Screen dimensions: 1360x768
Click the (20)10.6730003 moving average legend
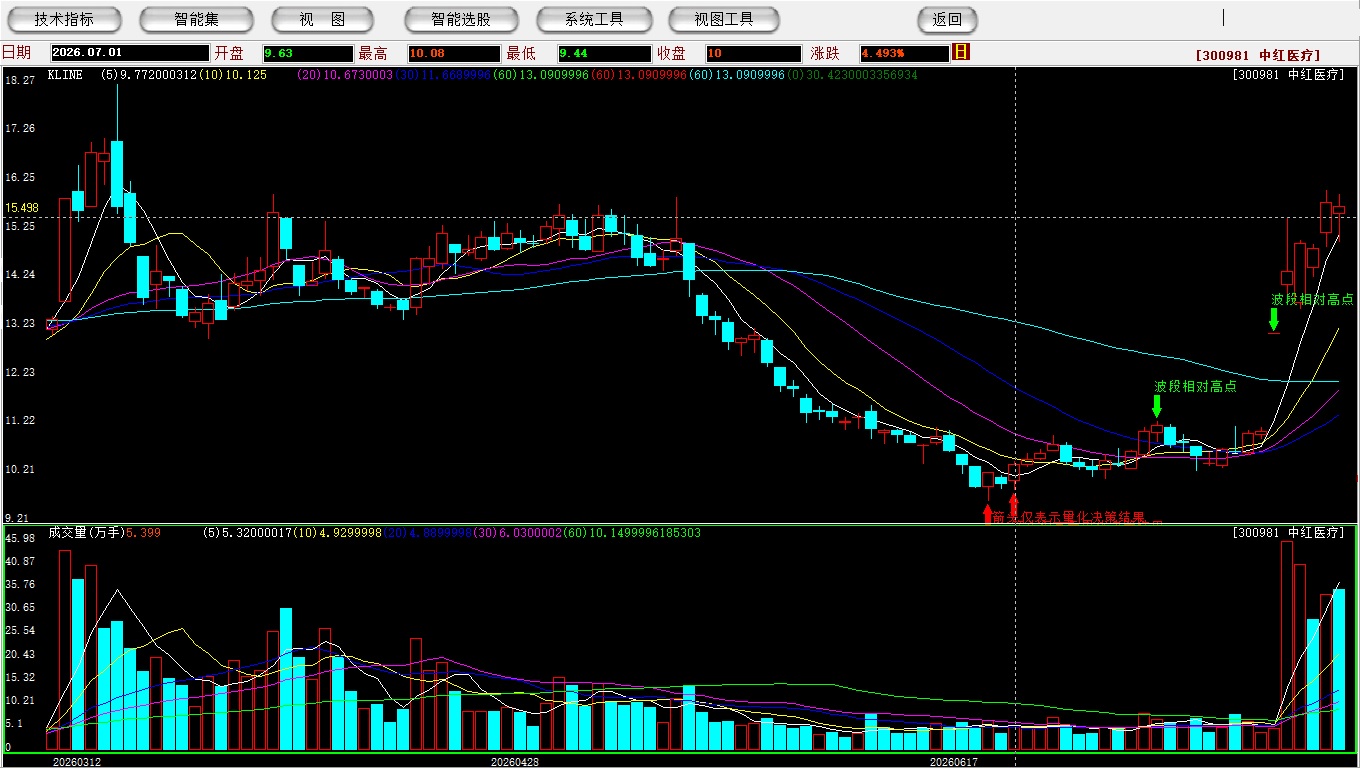[347, 75]
